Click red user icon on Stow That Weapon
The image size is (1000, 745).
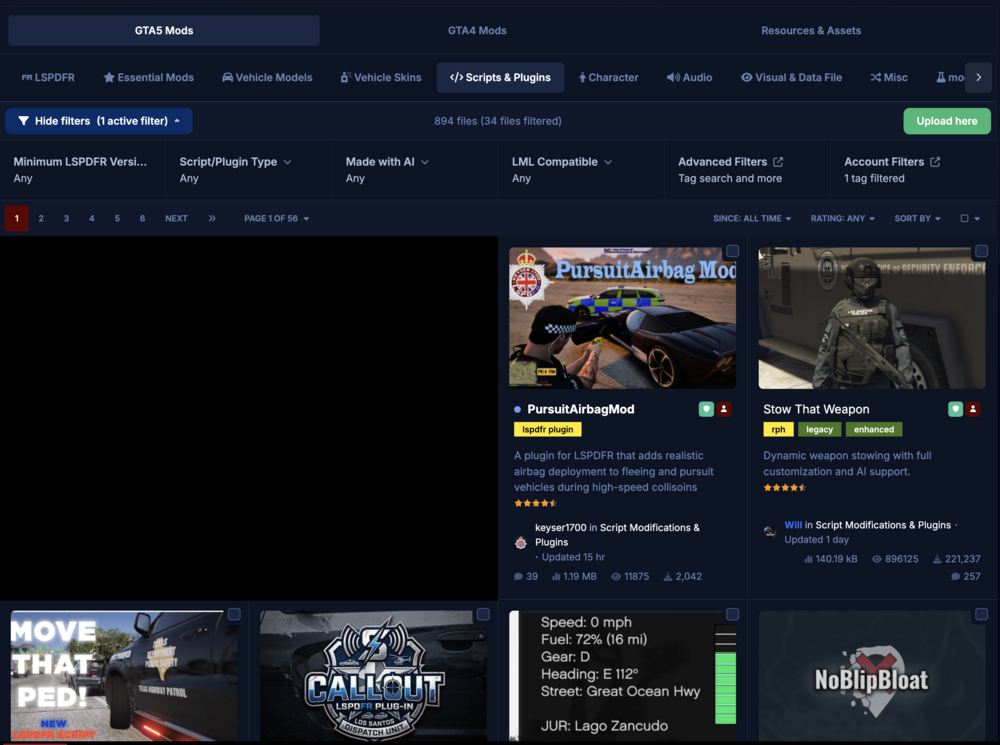973,409
